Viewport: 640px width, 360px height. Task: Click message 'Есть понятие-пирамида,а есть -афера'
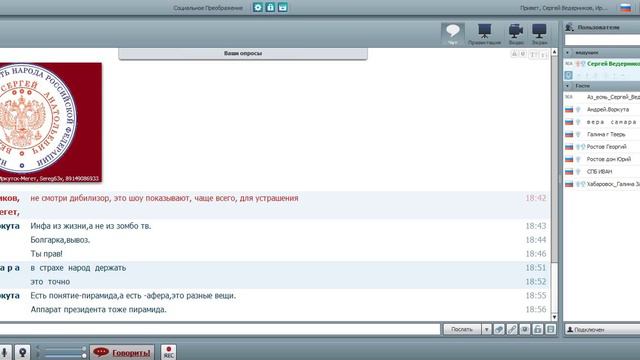click(133, 296)
